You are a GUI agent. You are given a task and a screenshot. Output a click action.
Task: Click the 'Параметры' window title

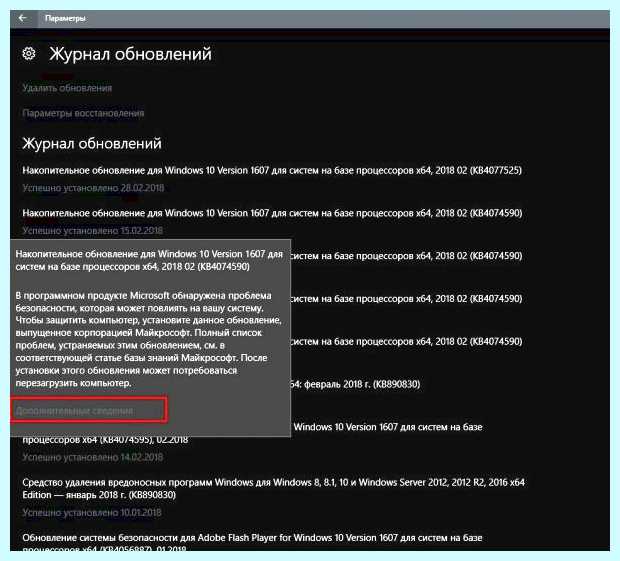65,18
